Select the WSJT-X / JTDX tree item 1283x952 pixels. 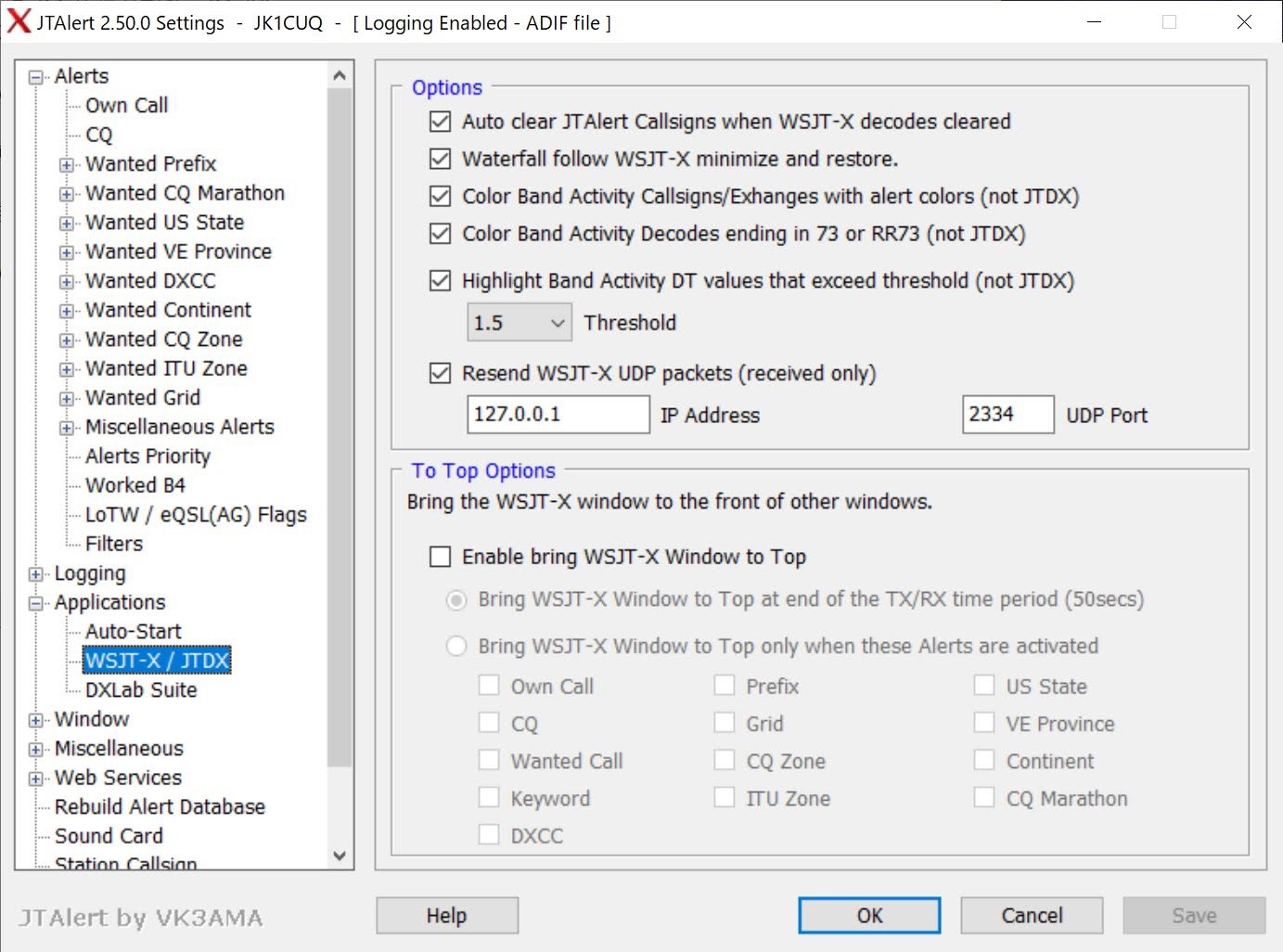coord(157,661)
